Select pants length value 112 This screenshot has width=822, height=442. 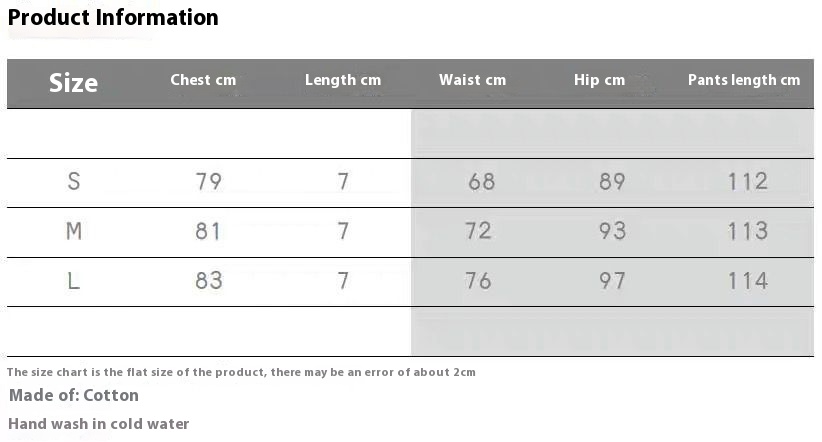click(x=748, y=182)
